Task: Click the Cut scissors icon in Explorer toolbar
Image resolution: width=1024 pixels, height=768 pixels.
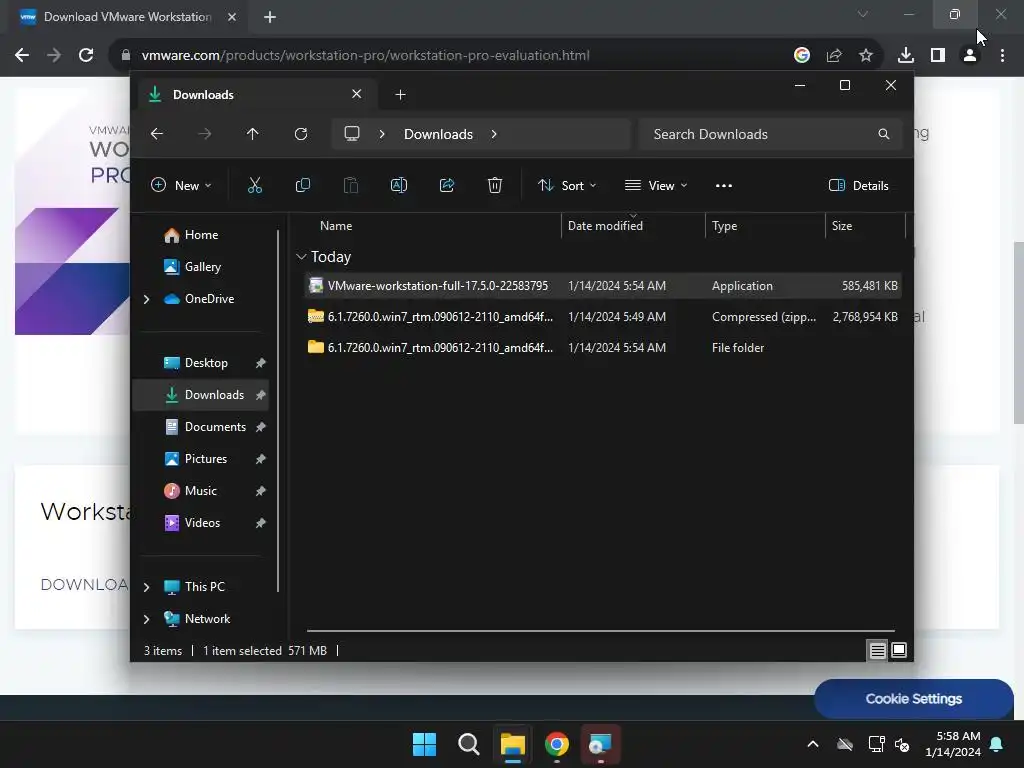Action: point(255,185)
